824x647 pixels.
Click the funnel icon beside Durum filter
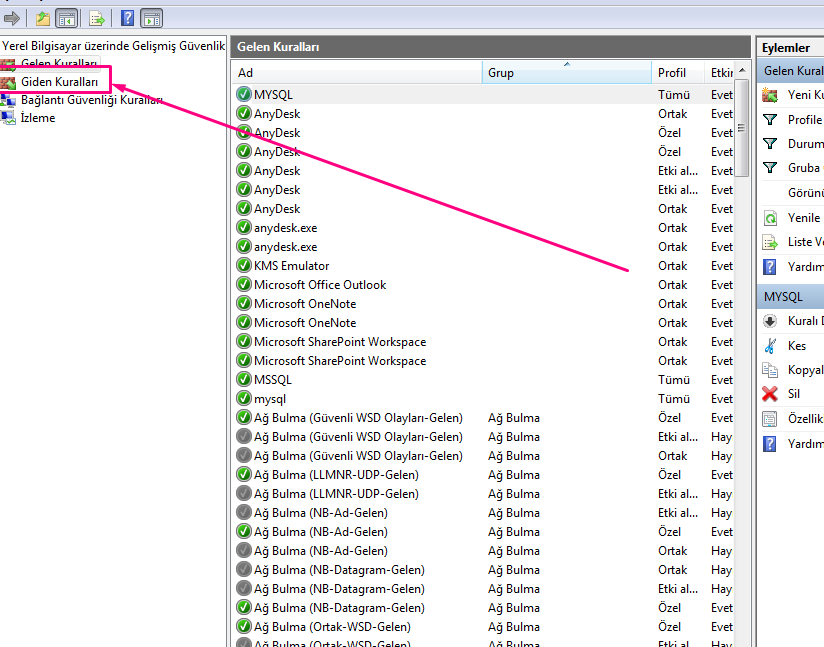point(770,143)
